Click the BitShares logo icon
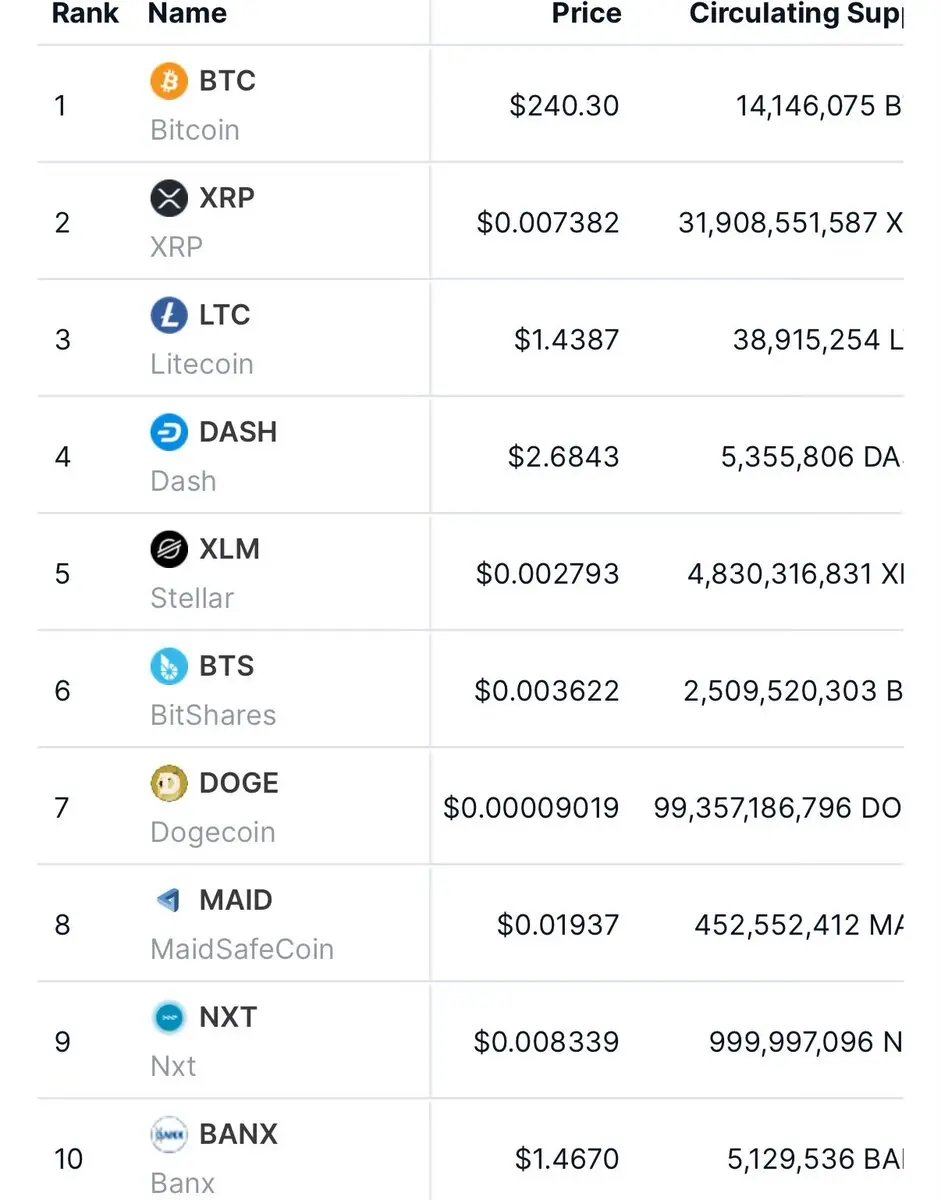 [x=169, y=666]
